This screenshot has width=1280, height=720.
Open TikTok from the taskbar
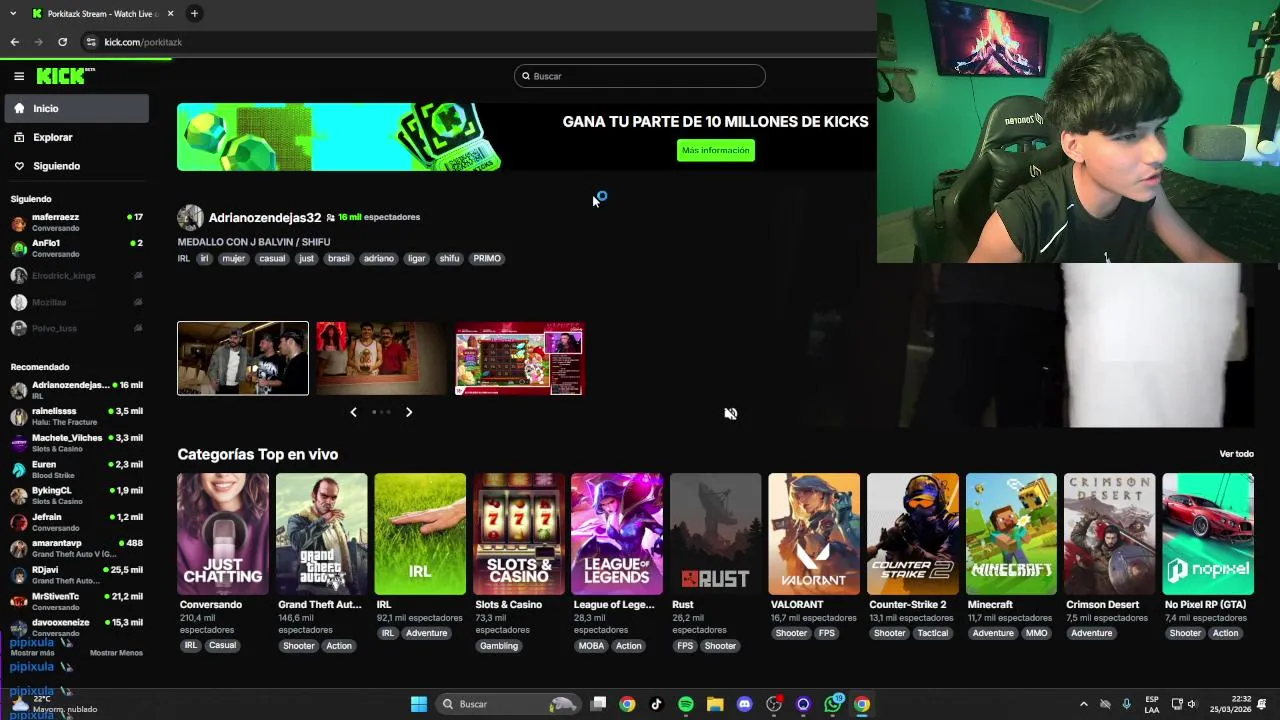point(656,704)
